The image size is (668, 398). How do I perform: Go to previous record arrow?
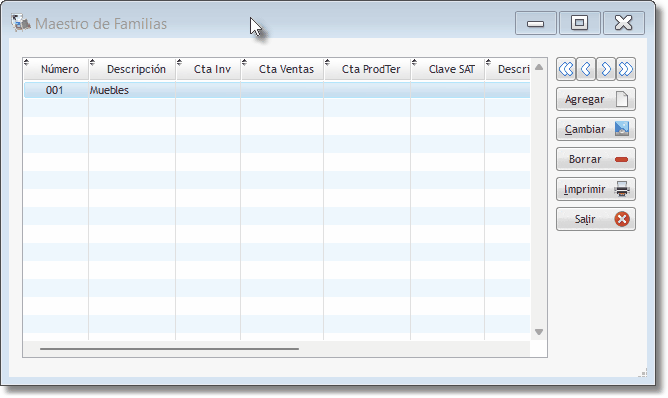[x=586, y=69]
